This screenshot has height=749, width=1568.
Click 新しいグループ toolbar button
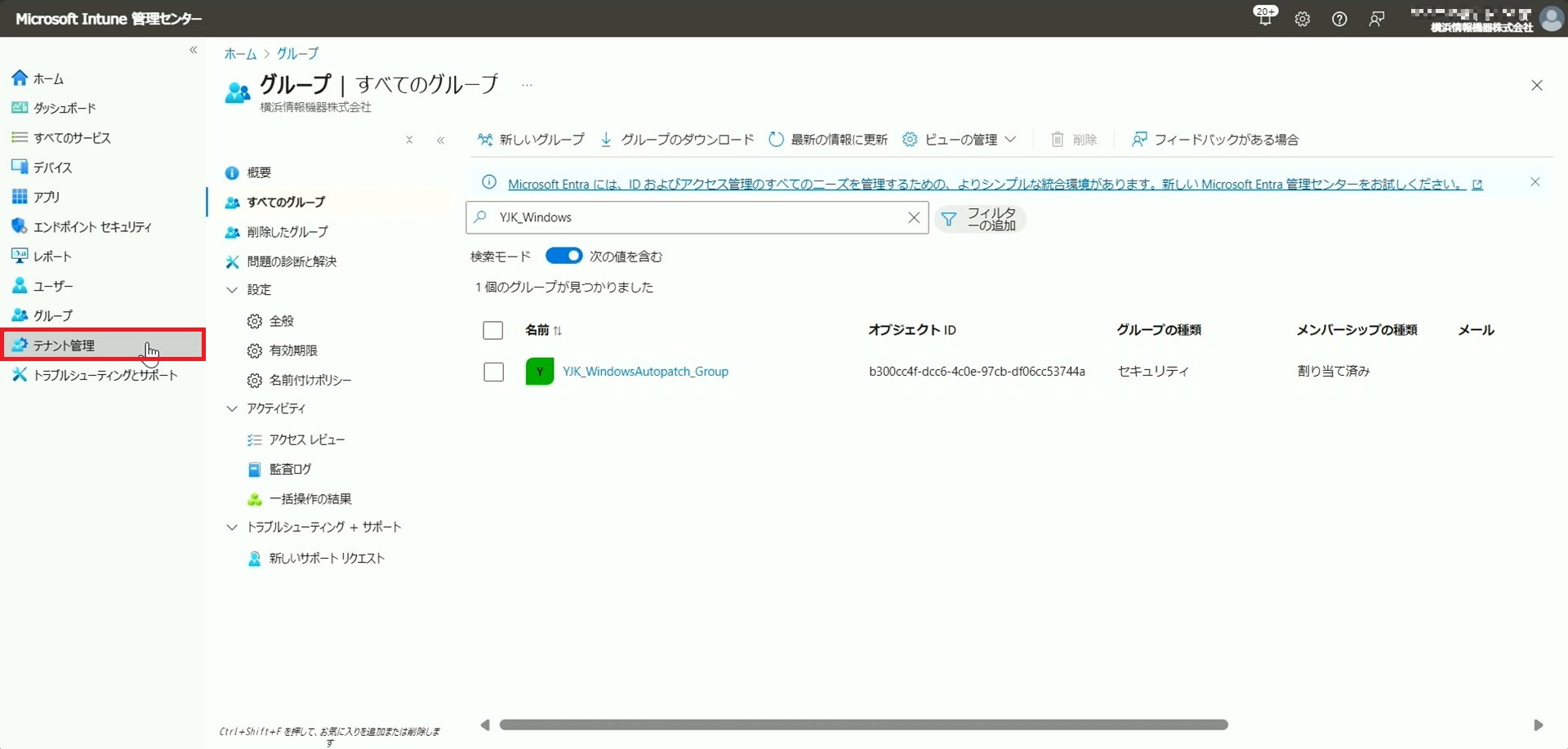tap(531, 140)
